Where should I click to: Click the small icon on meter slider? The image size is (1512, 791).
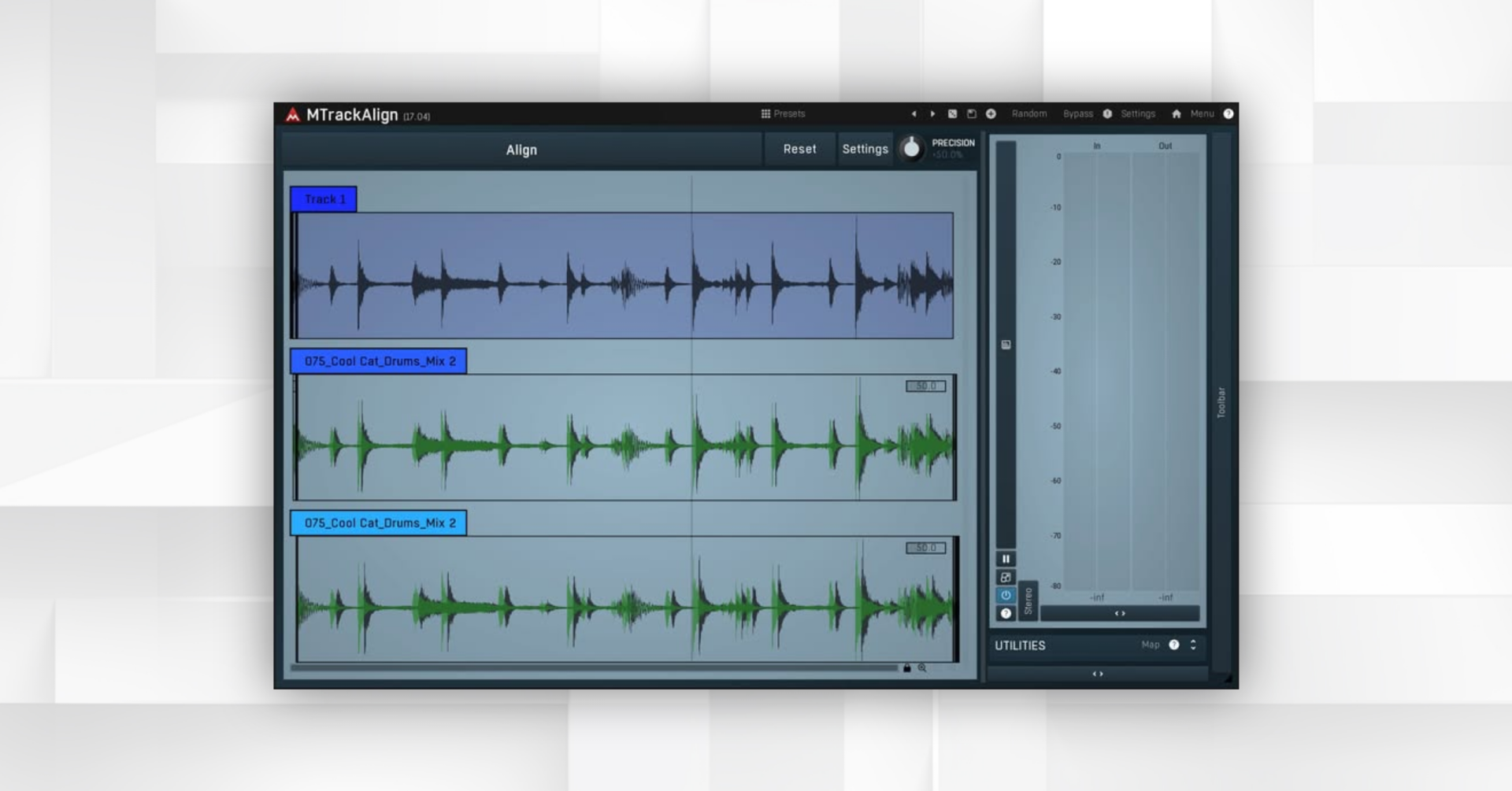point(1006,345)
